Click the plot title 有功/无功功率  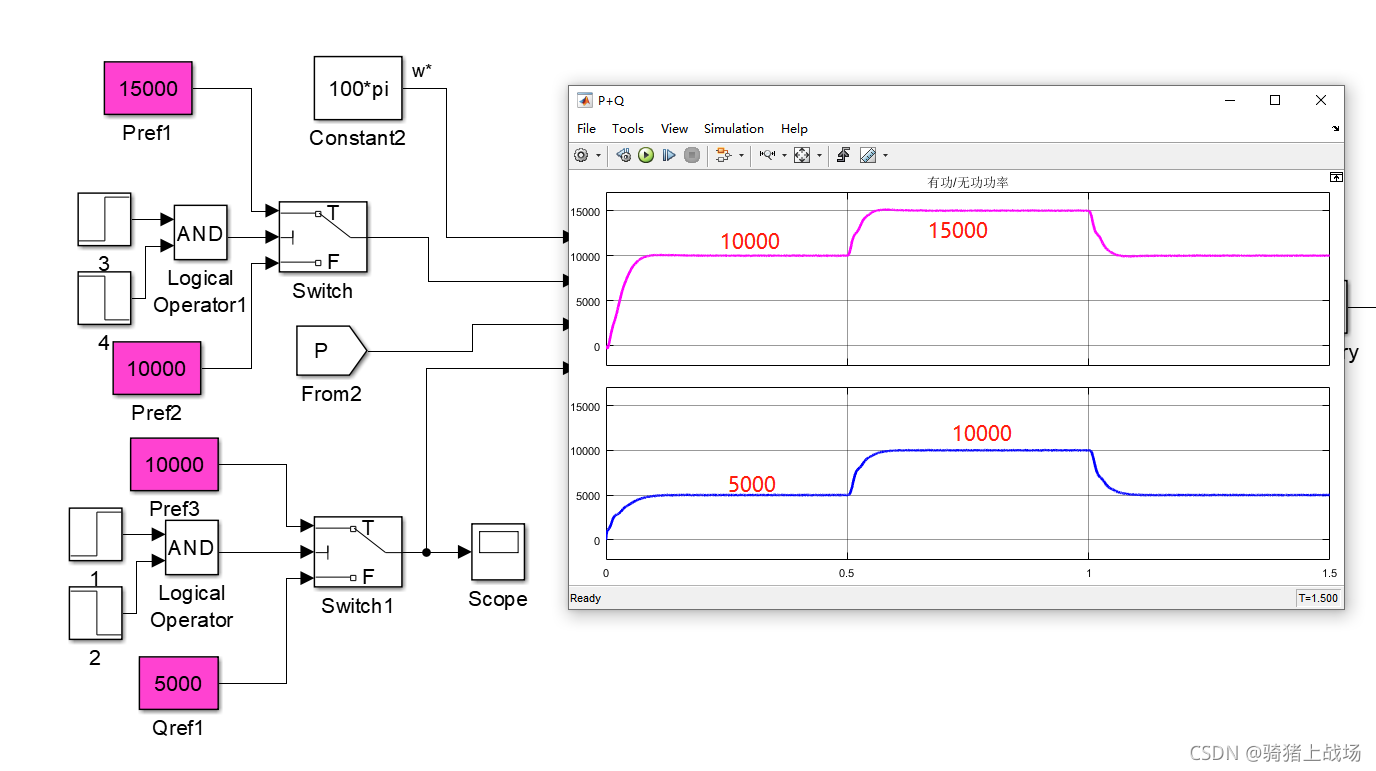967,183
